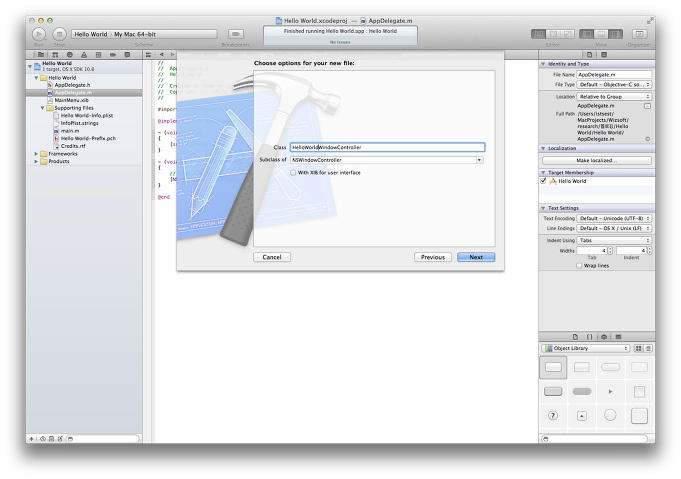Toggle the debug area view button
681x479 pixels.
pyautogui.click(x=601, y=34)
